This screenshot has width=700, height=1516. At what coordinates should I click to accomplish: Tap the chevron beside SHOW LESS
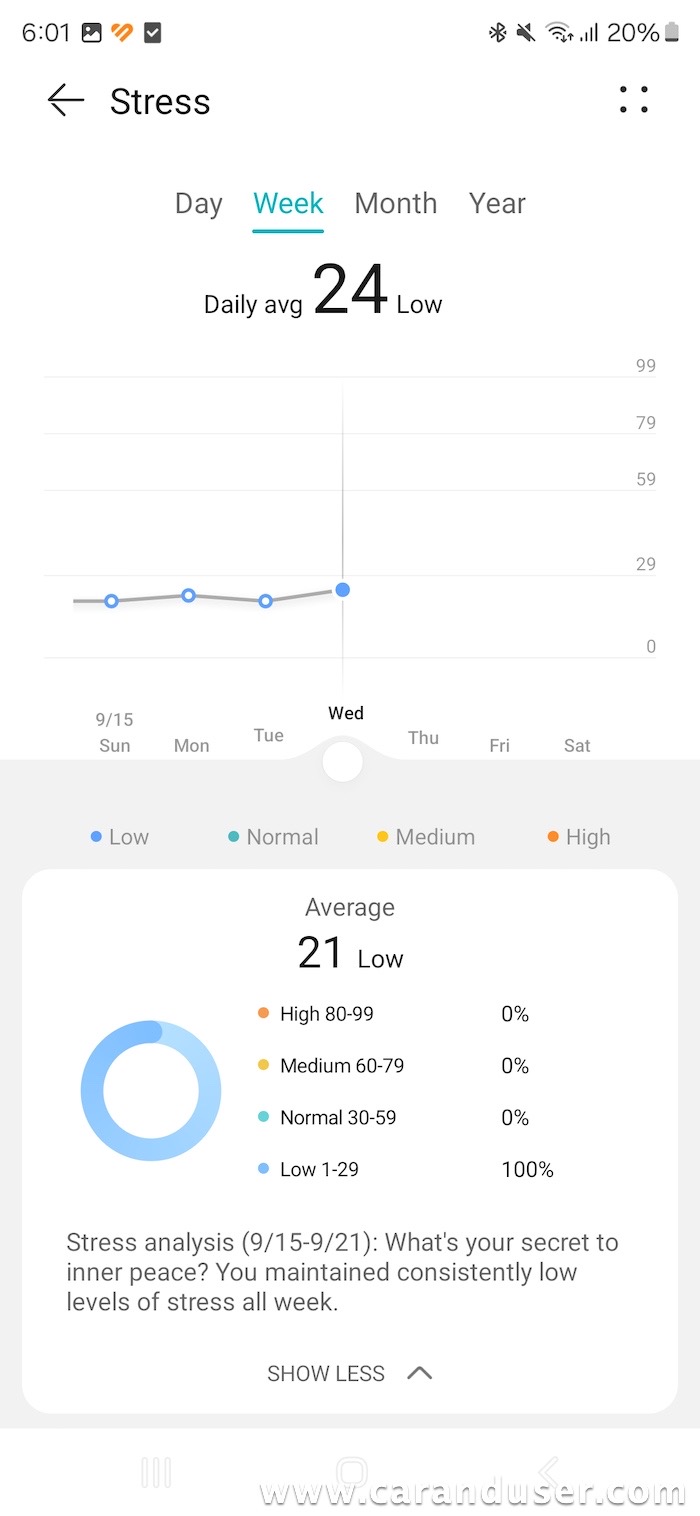pyautogui.click(x=420, y=1373)
